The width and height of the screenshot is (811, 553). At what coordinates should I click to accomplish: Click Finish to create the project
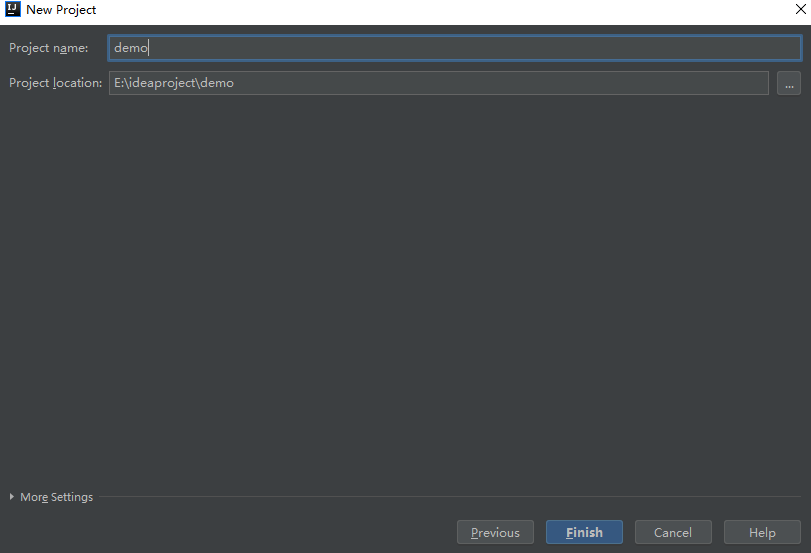584,532
